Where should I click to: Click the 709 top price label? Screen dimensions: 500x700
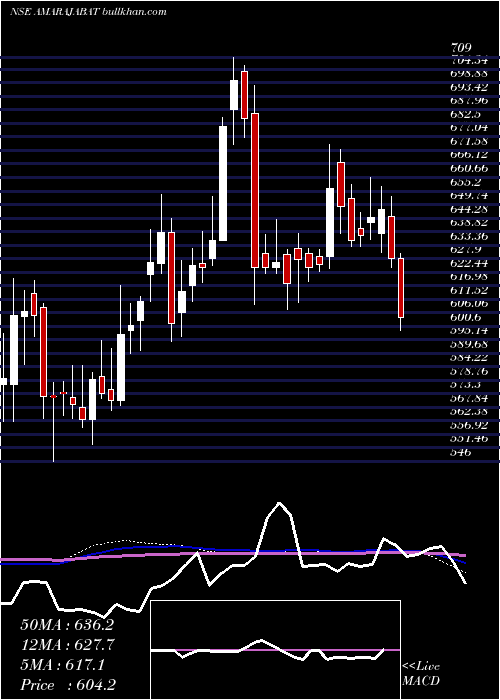[461, 48]
